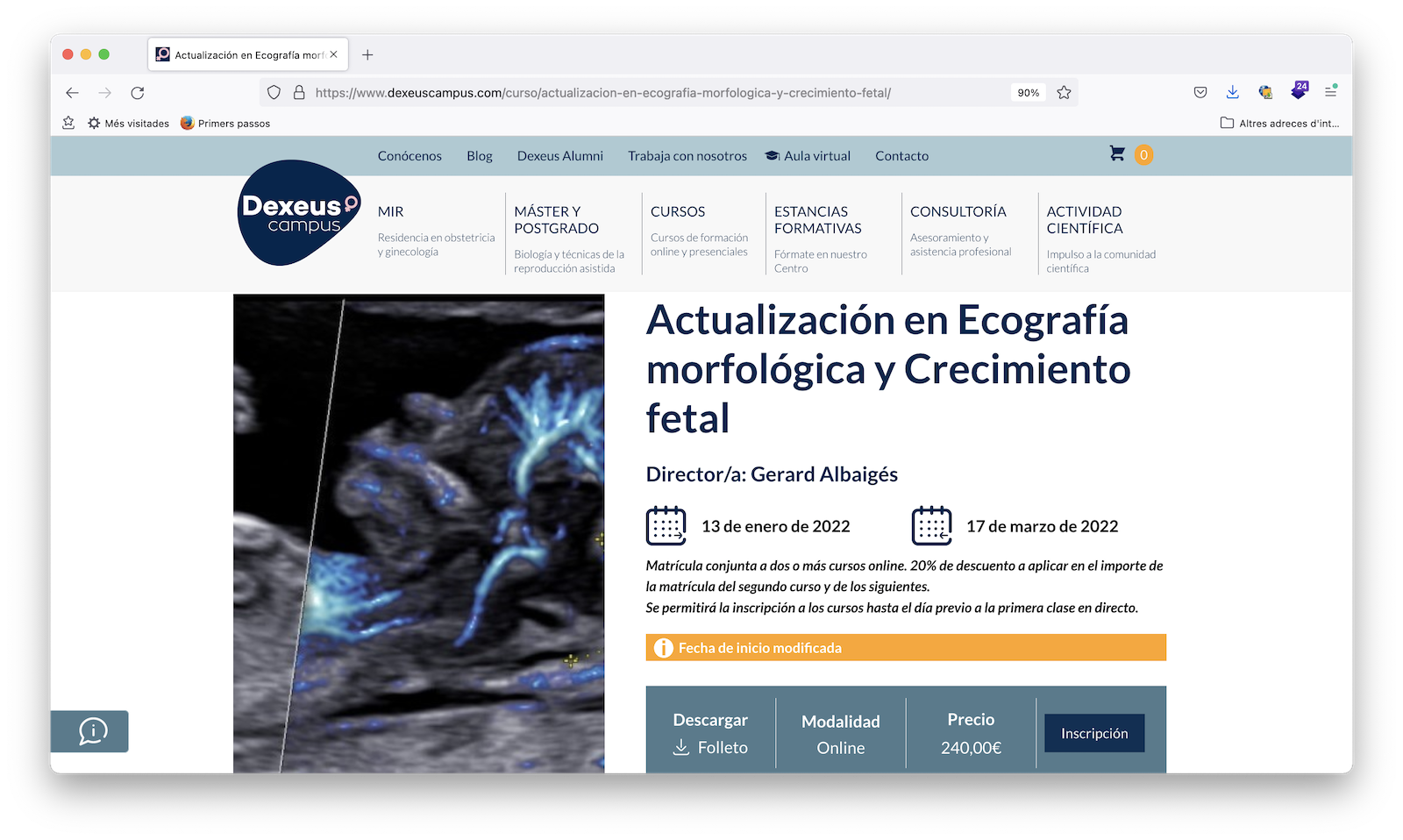This screenshot has height=840, width=1403.
Task: Open Altres adreces d'interès bookmarks folder
Action: tap(1280, 124)
